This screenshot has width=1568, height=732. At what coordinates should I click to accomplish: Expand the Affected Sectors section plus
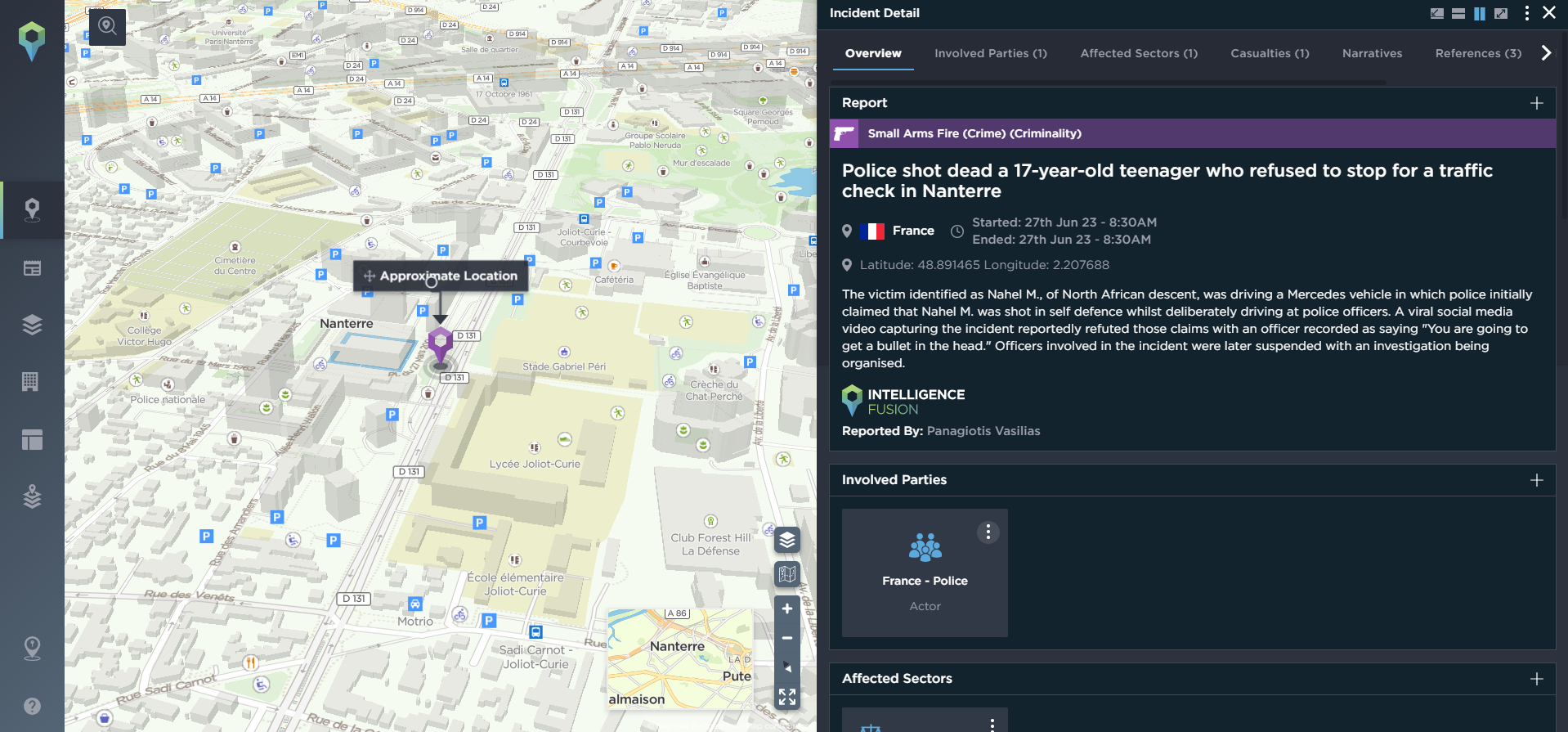1536,679
